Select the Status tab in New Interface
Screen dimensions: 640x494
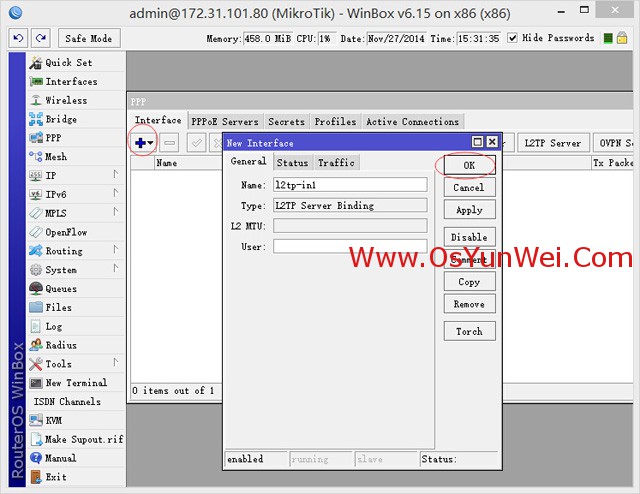292,162
